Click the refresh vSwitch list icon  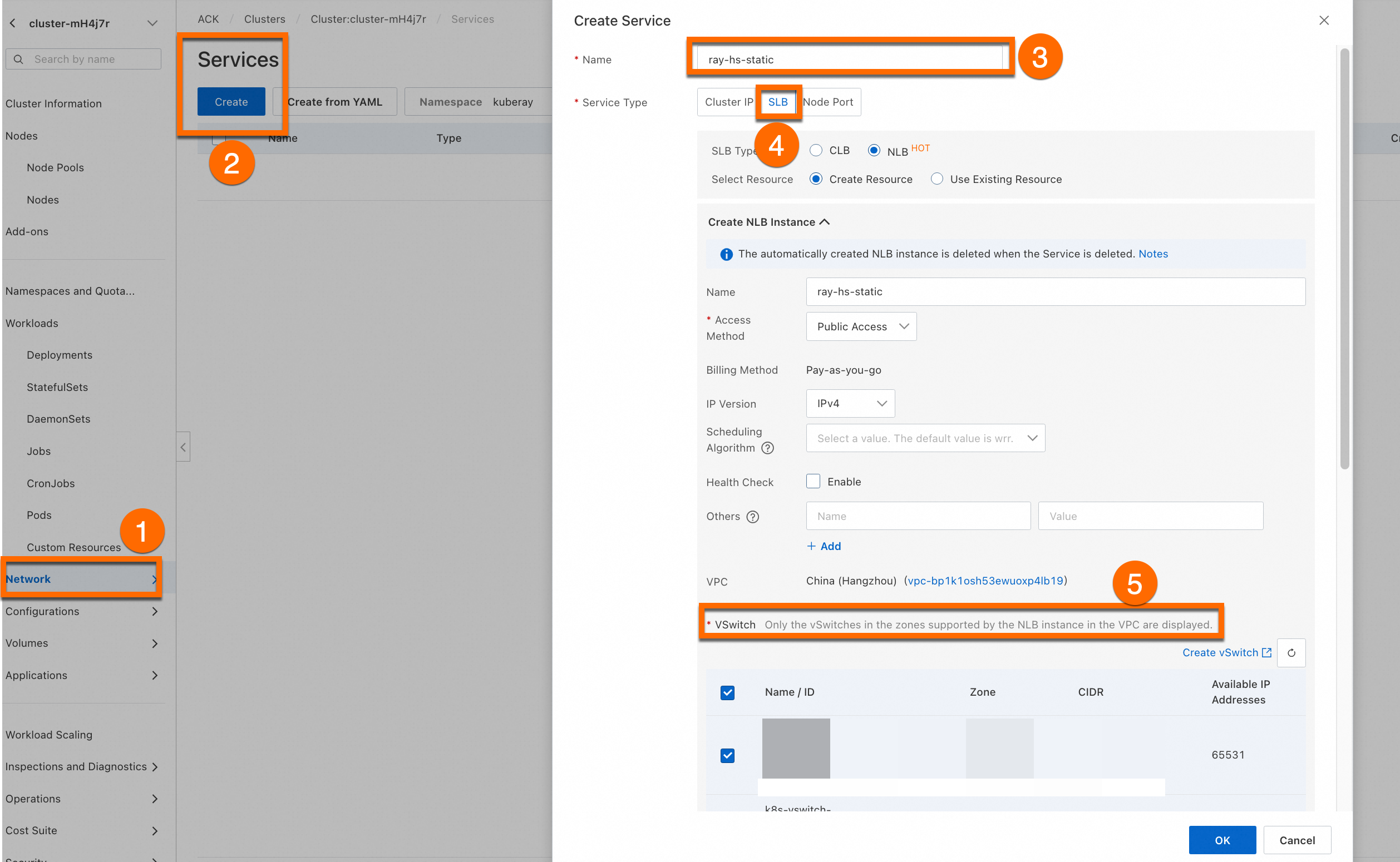tap(1290, 653)
